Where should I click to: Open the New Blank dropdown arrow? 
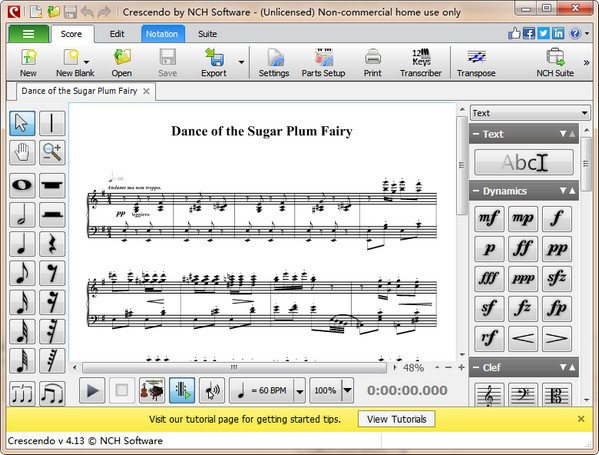(87, 62)
